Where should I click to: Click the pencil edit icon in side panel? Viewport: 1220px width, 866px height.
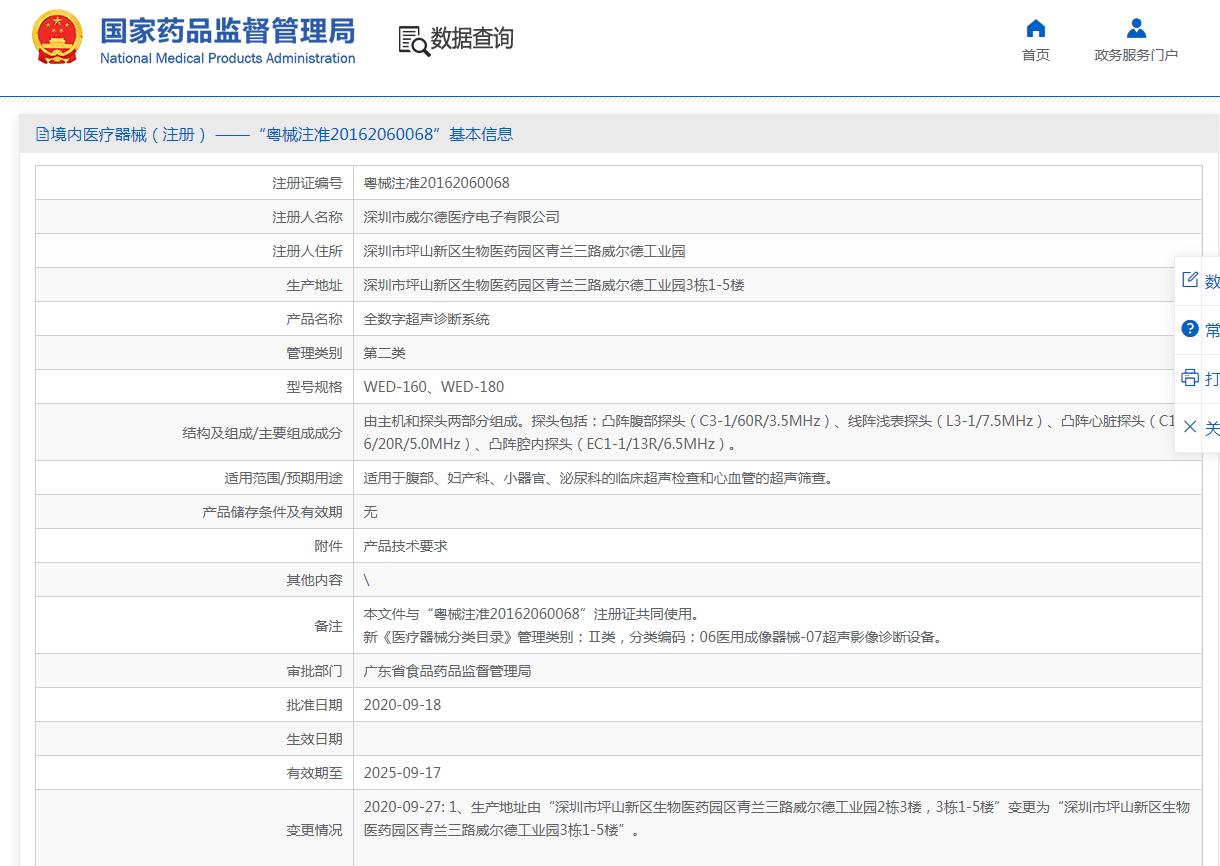tap(1190, 280)
